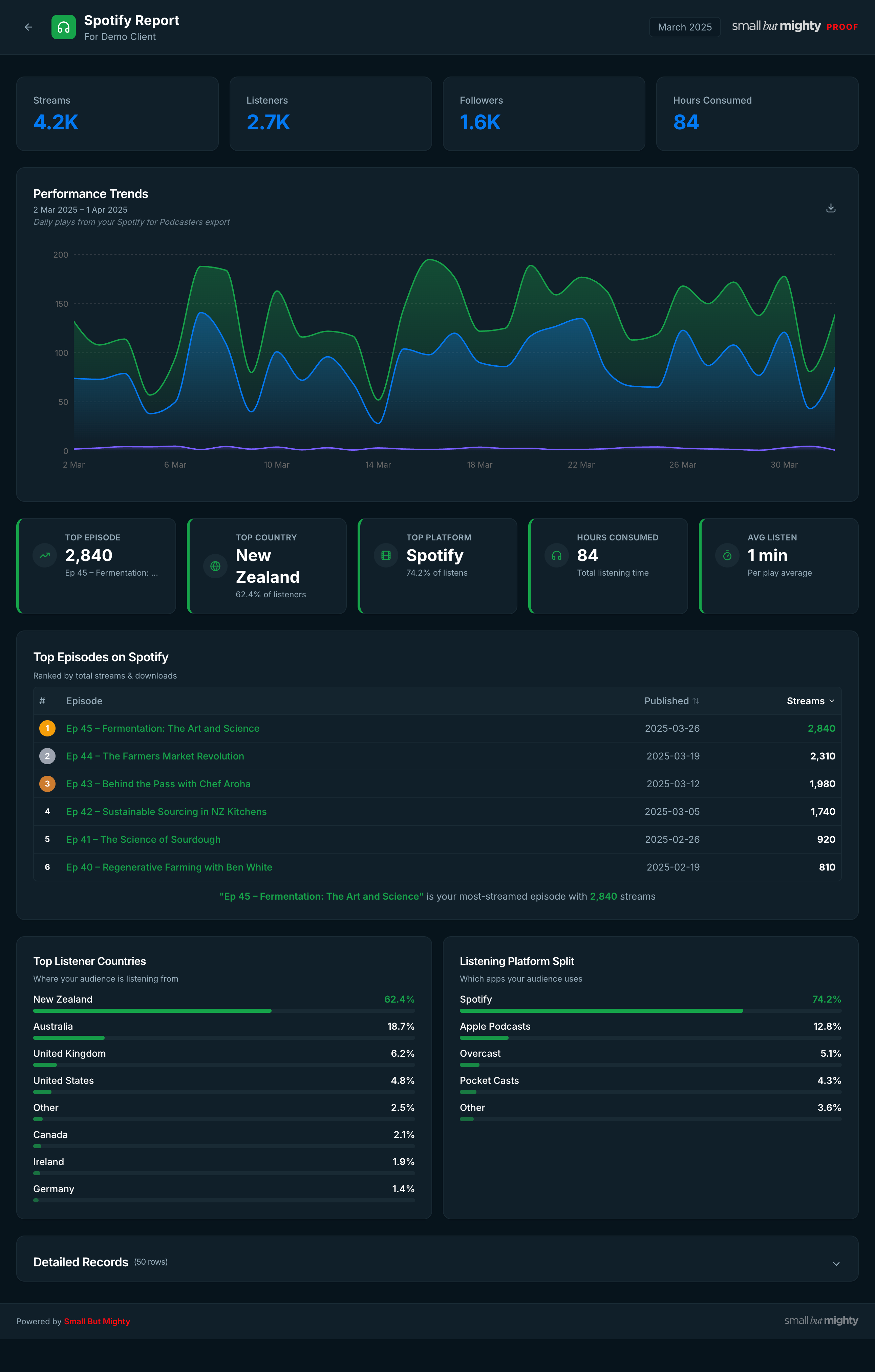Click the green headphones Spotify Report icon
The height and width of the screenshot is (1372, 875).
pyautogui.click(x=63, y=27)
